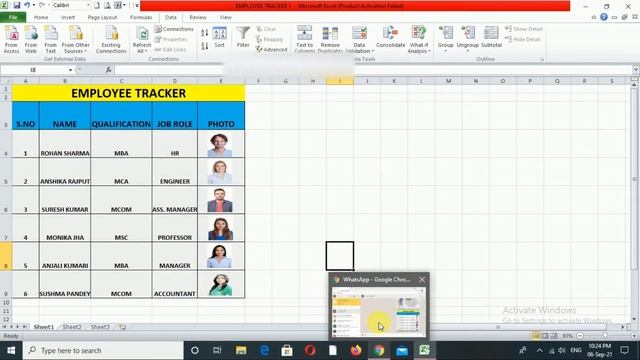Open Existing Connections

(111, 39)
